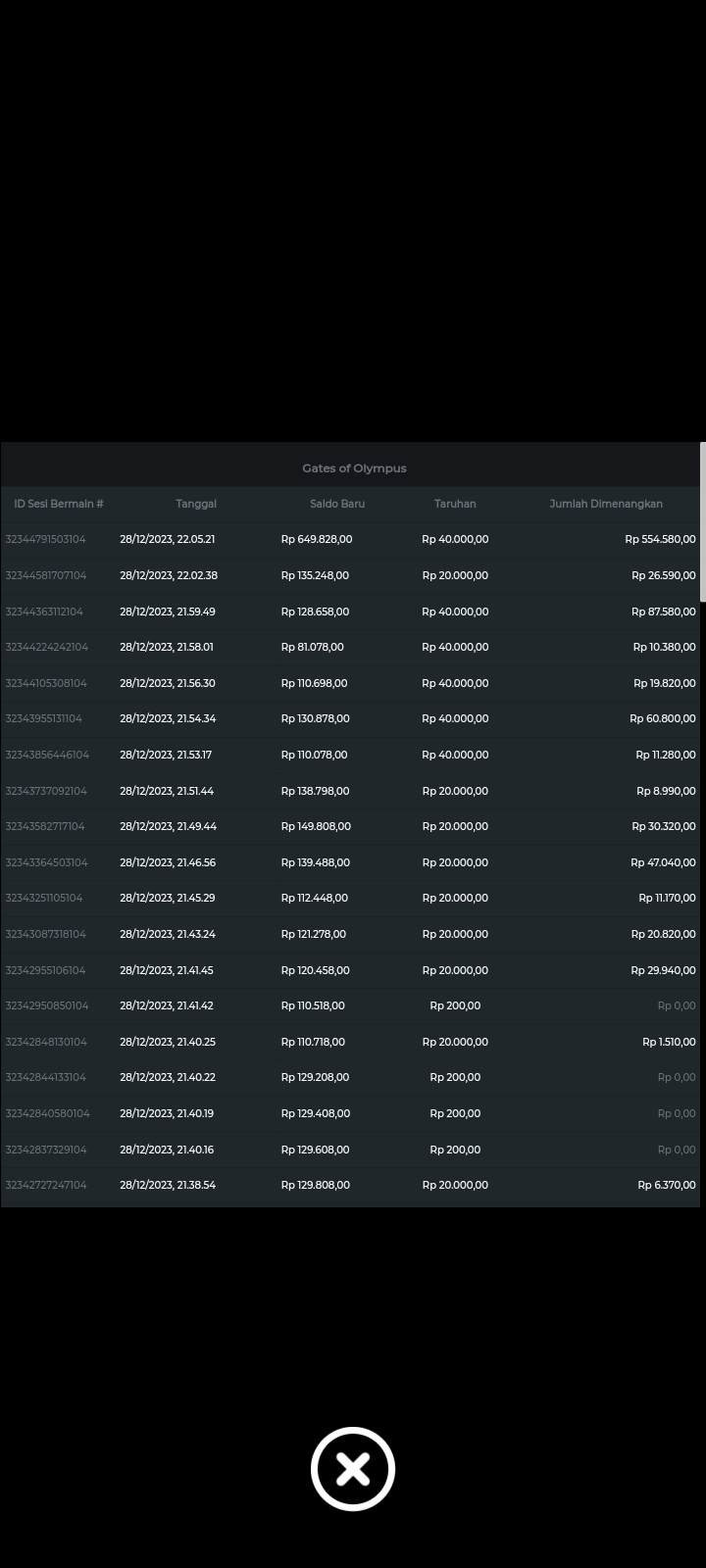Viewport: 706px width, 1568px height.
Task: Click Rp 40.000,00 bet at 22.05.21
Action: (455, 539)
